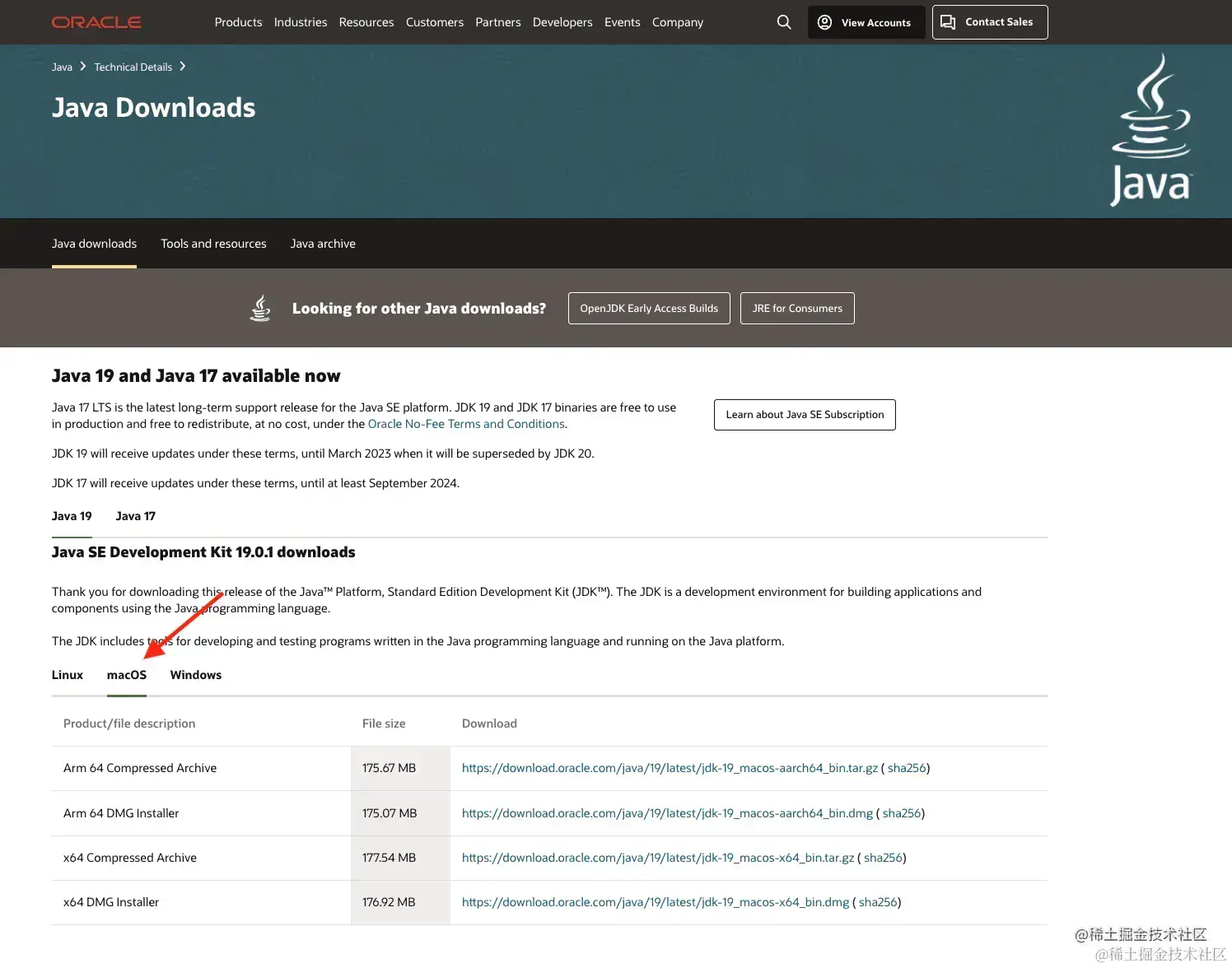Click the Java logo in the banner

(x=1150, y=130)
